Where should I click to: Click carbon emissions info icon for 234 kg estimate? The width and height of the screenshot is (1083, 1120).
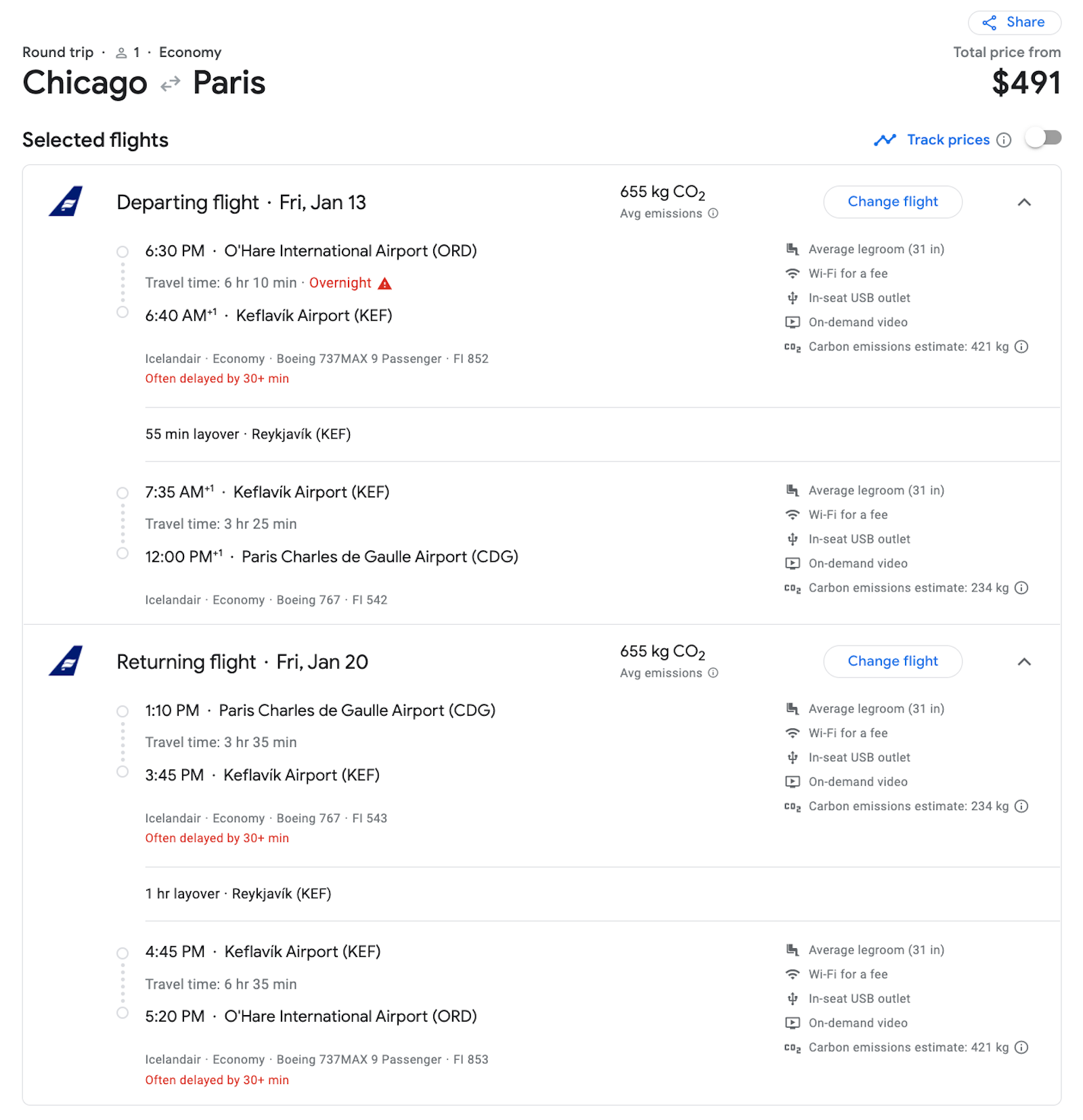click(1021, 587)
